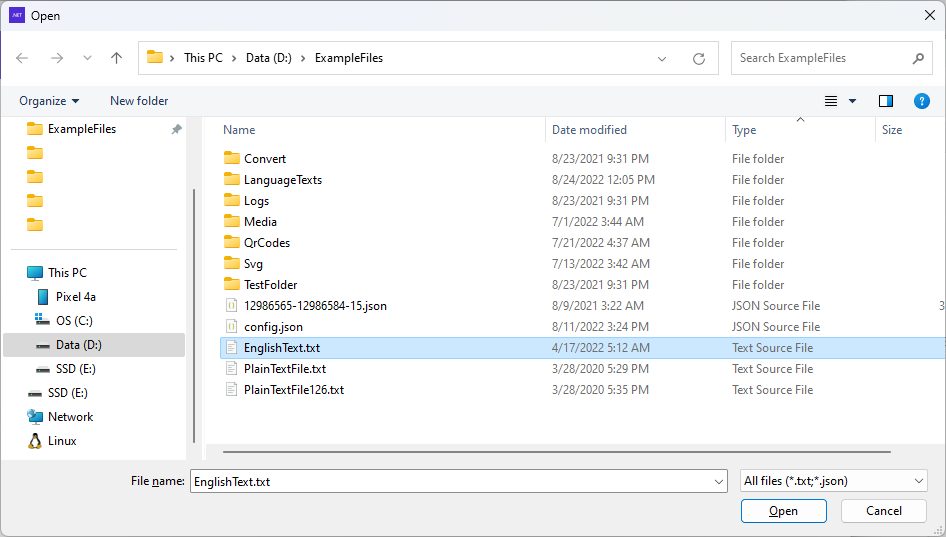Click the date 4/17/2022 5:12 AM
This screenshot has width=946, height=537.
[x=600, y=348]
